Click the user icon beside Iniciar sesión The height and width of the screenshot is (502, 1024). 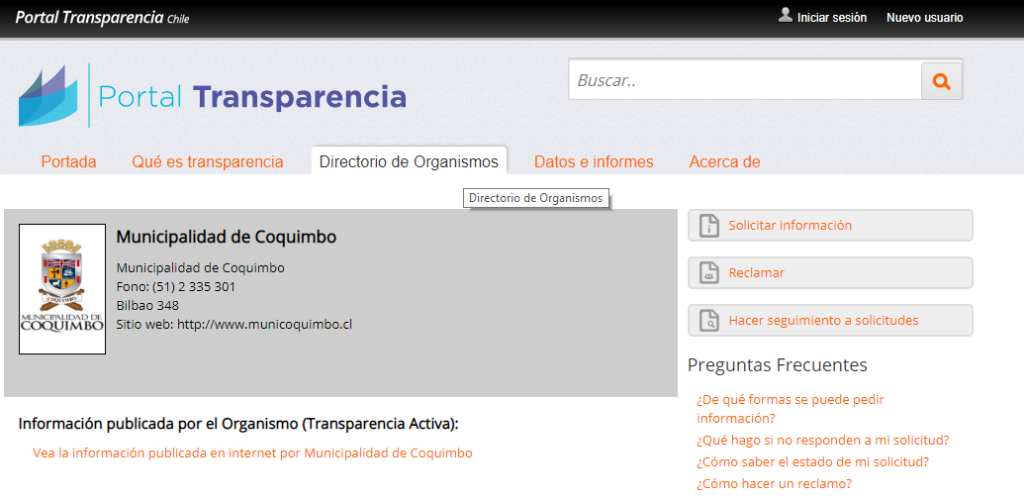coord(785,16)
